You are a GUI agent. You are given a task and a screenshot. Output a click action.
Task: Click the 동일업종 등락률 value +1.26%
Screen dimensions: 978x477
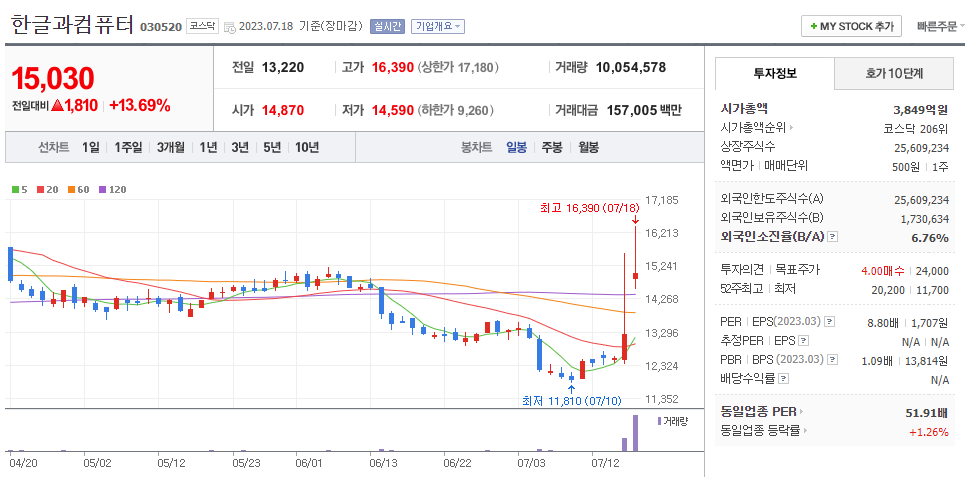click(x=929, y=431)
